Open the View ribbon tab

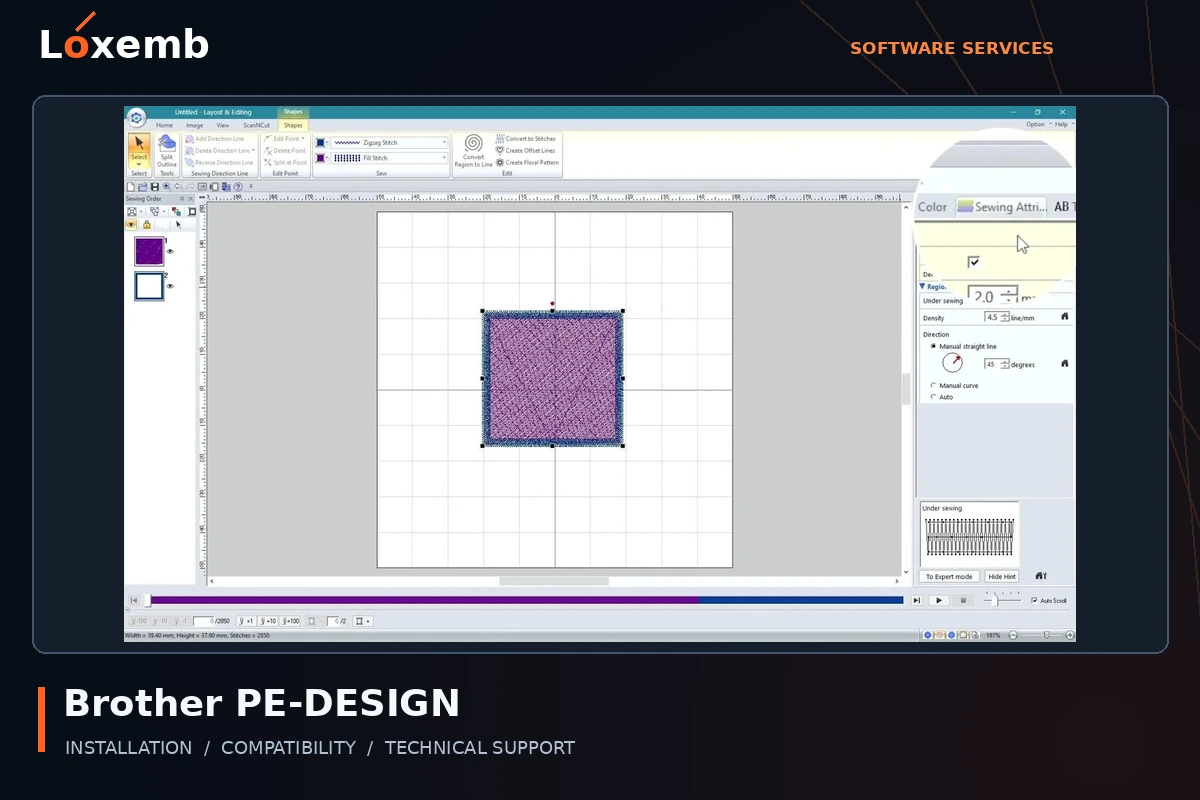coord(223,125)
